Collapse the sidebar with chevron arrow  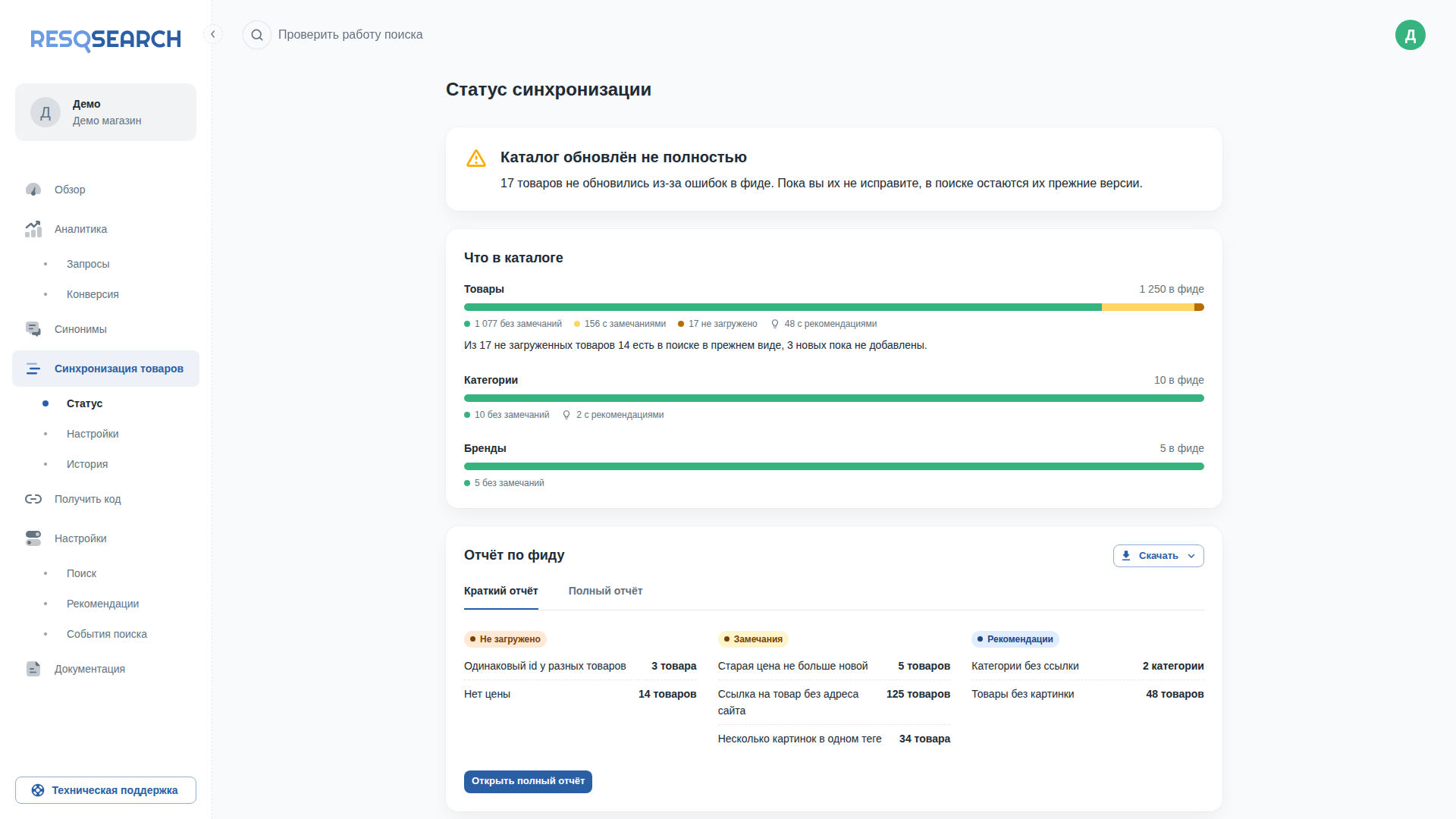tap(213, 34)
